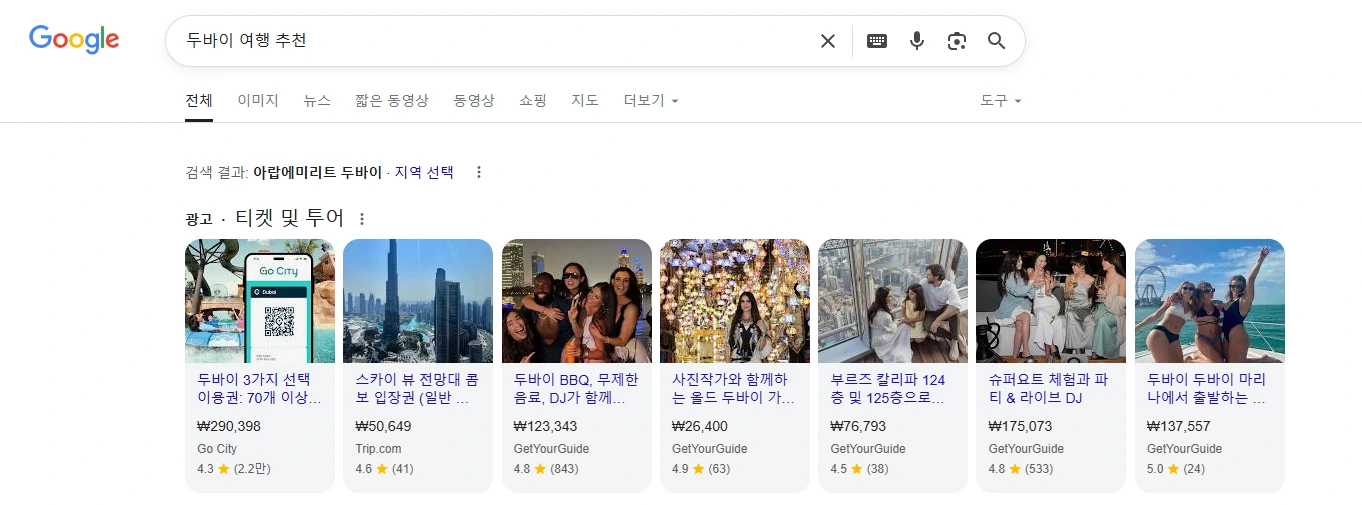Open the skyscraper view thumbnail from Trip.com
The width and height of the screenshot is (1362, 505).
pyautogui.click(x=418, y=301)
